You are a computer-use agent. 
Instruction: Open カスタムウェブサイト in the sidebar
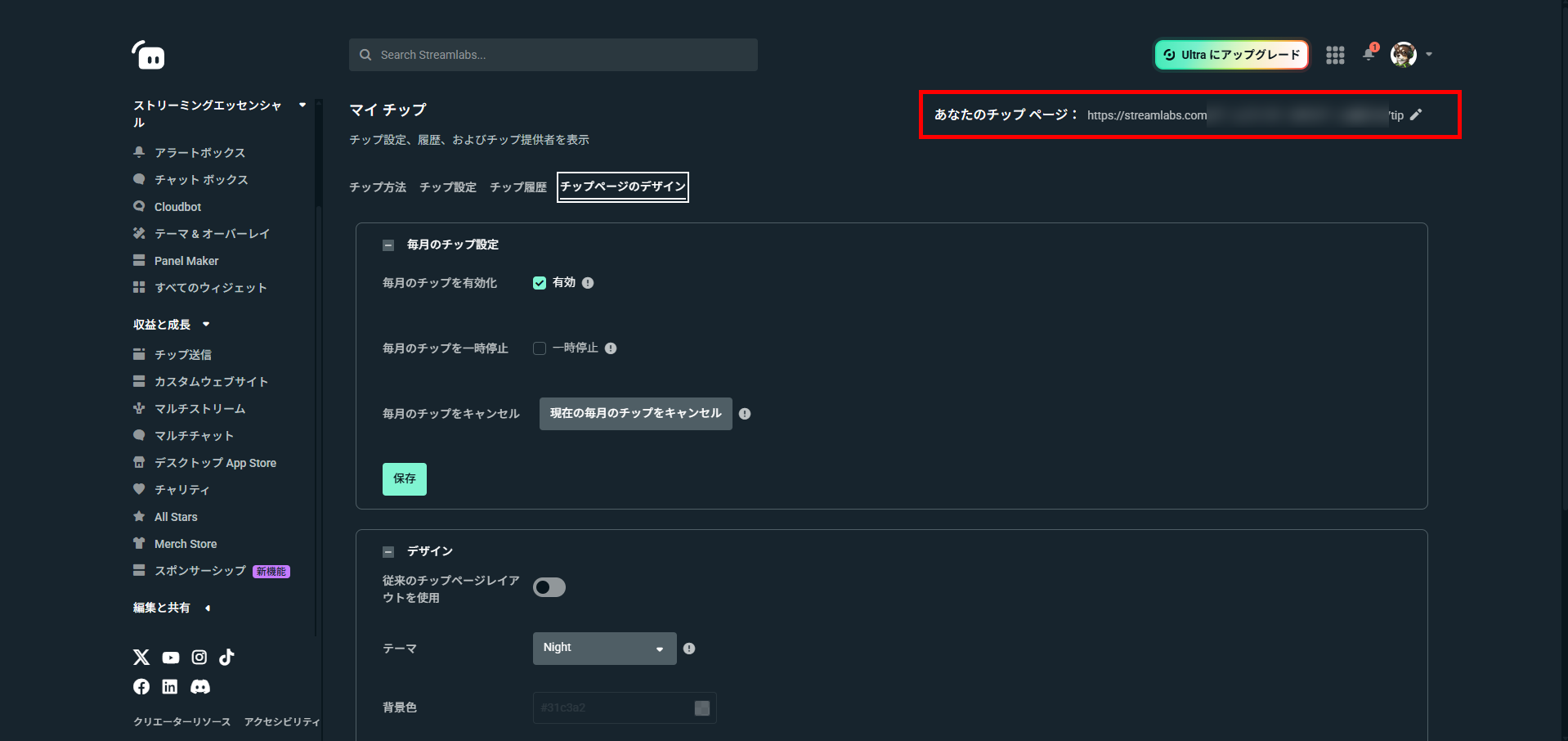[211, 381]
